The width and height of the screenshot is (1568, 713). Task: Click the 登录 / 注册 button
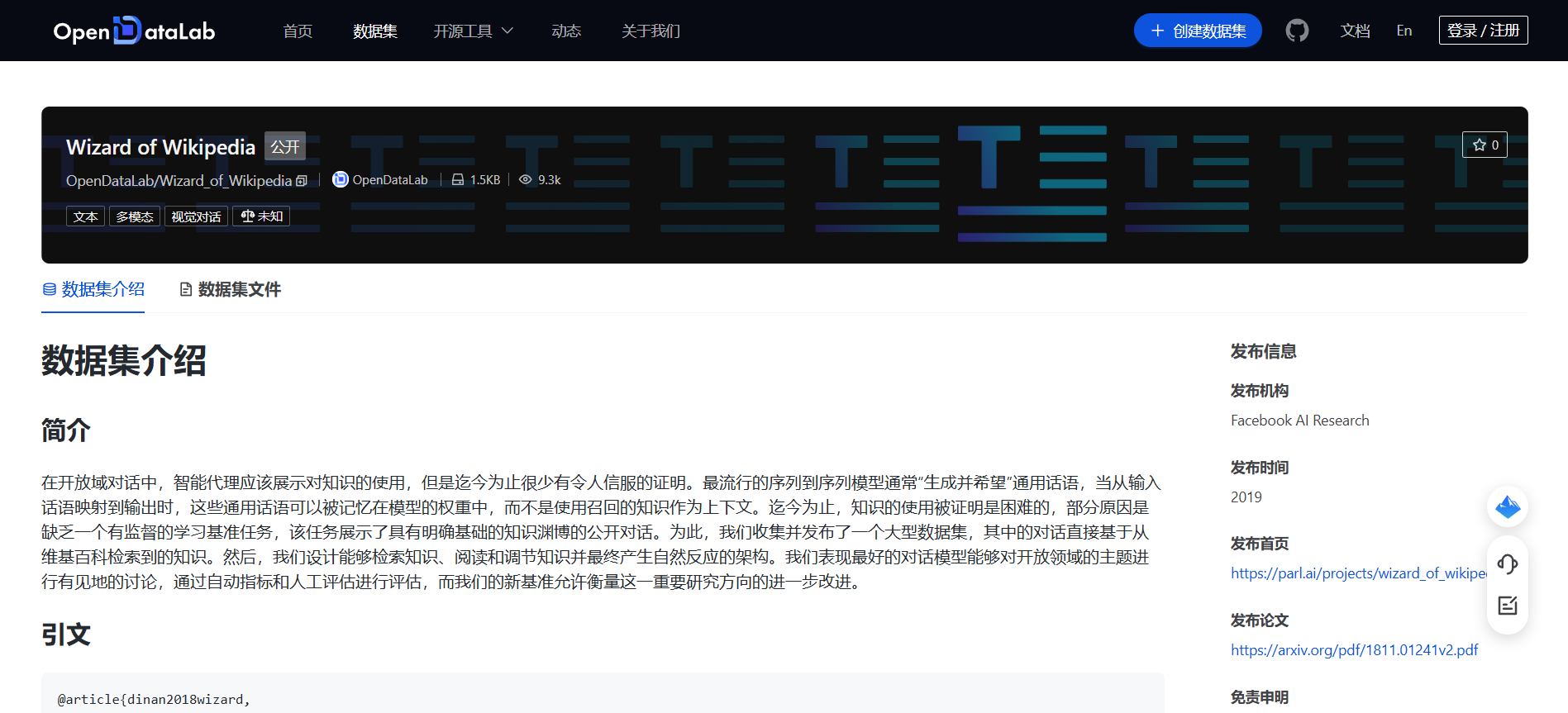point(1484,31)
